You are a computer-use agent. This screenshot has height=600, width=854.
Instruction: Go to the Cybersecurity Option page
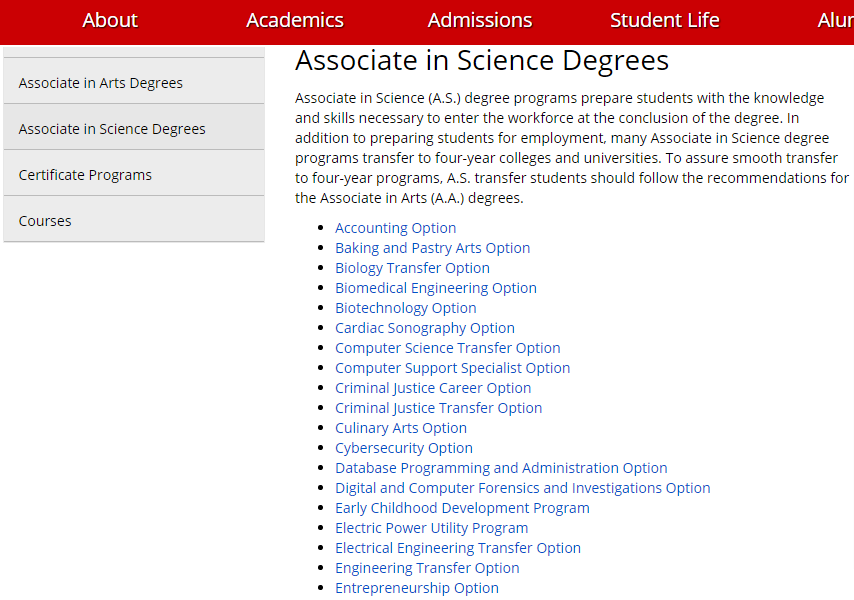[x=404, y=448]
